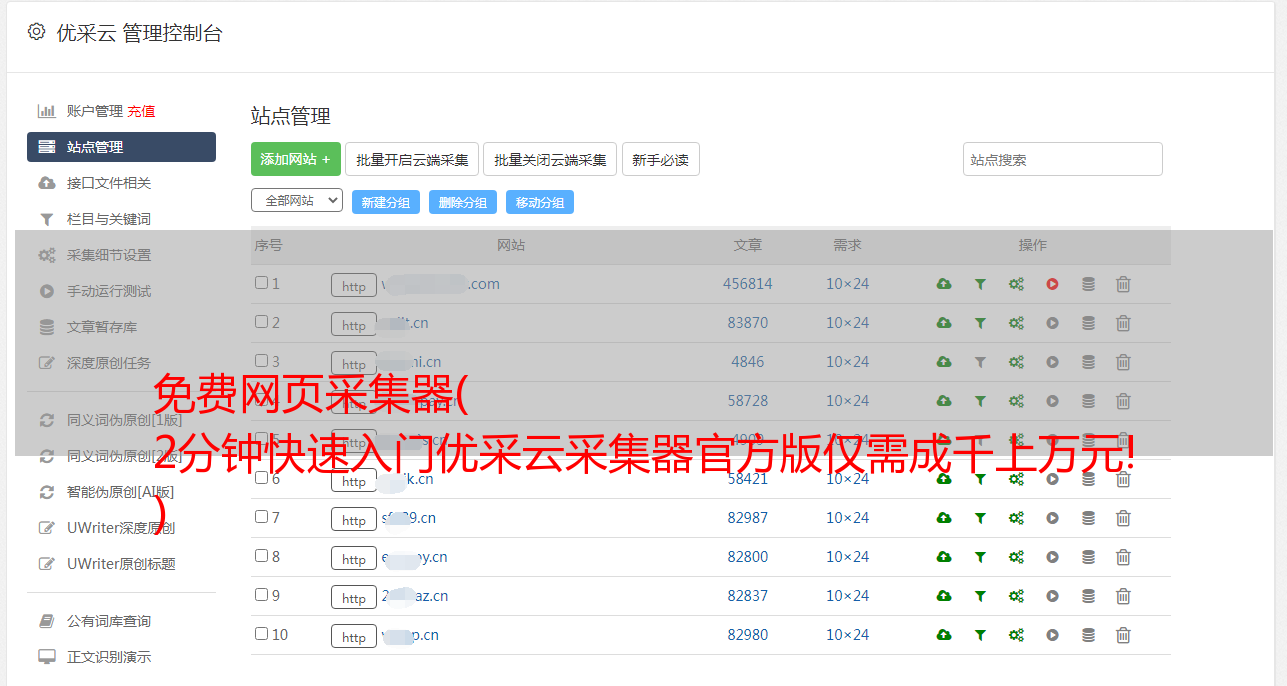Click the filter icon in row 83870
The image size is (1287, 686).
(980, 323)
